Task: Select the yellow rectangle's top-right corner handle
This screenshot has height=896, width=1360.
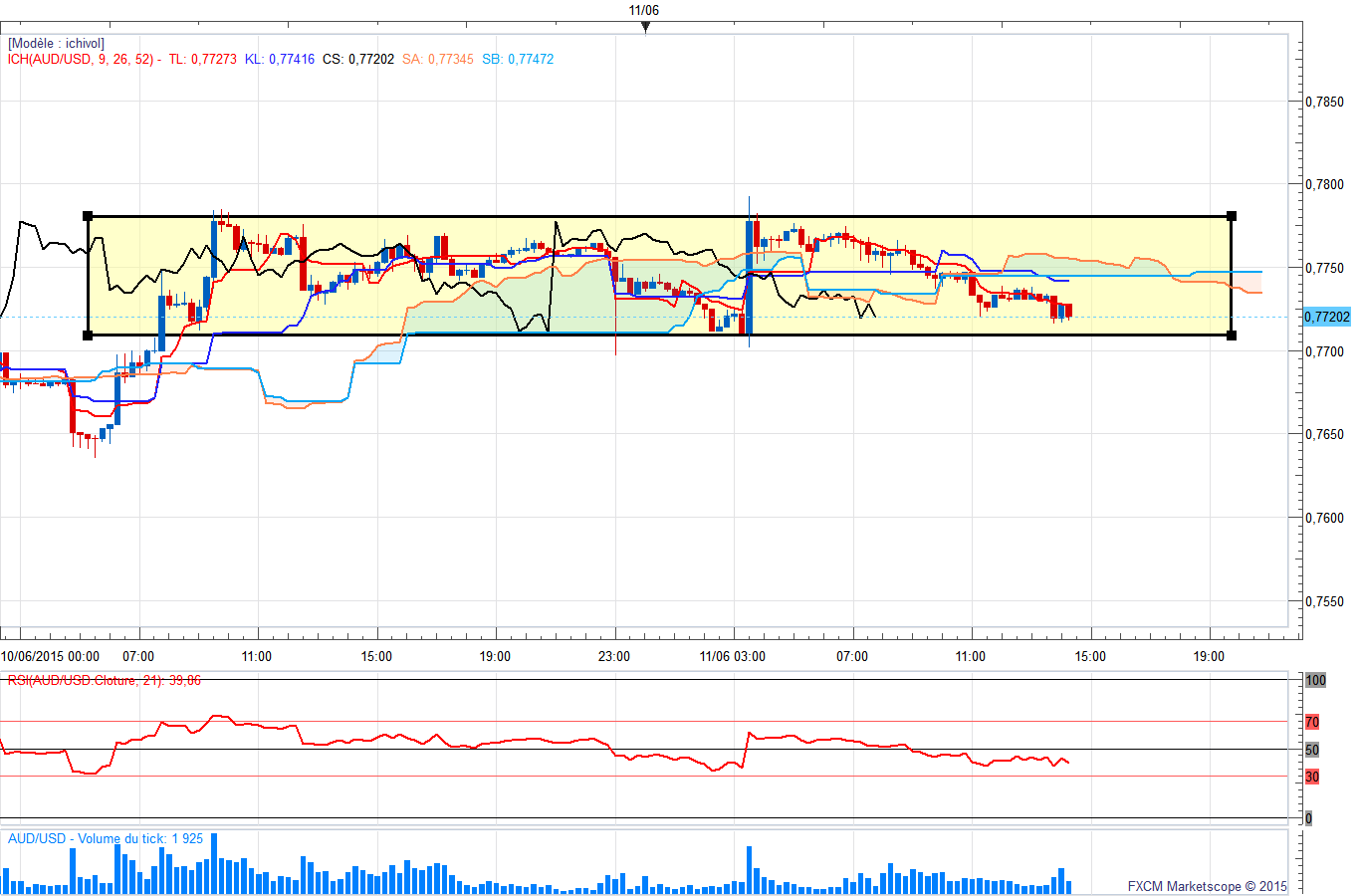Action: pos(1232,216)
